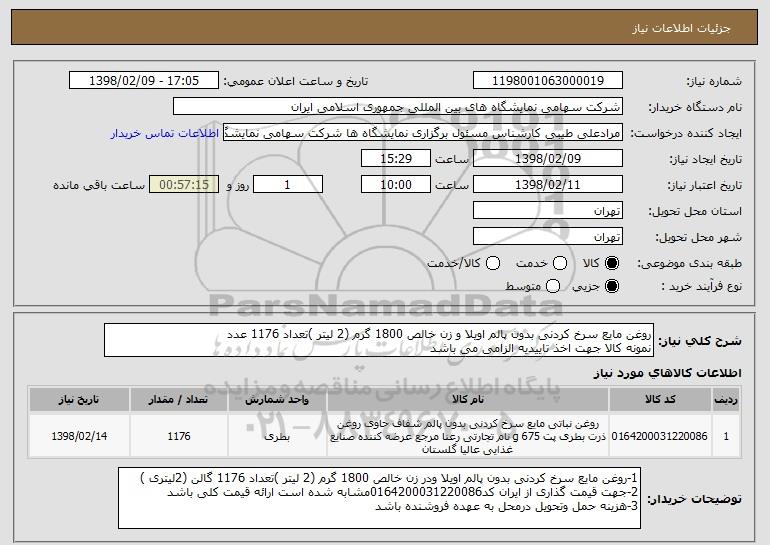770x545 pixels.
Task: Select the کالا/خدمت radio button
Action: pos(493,263)
